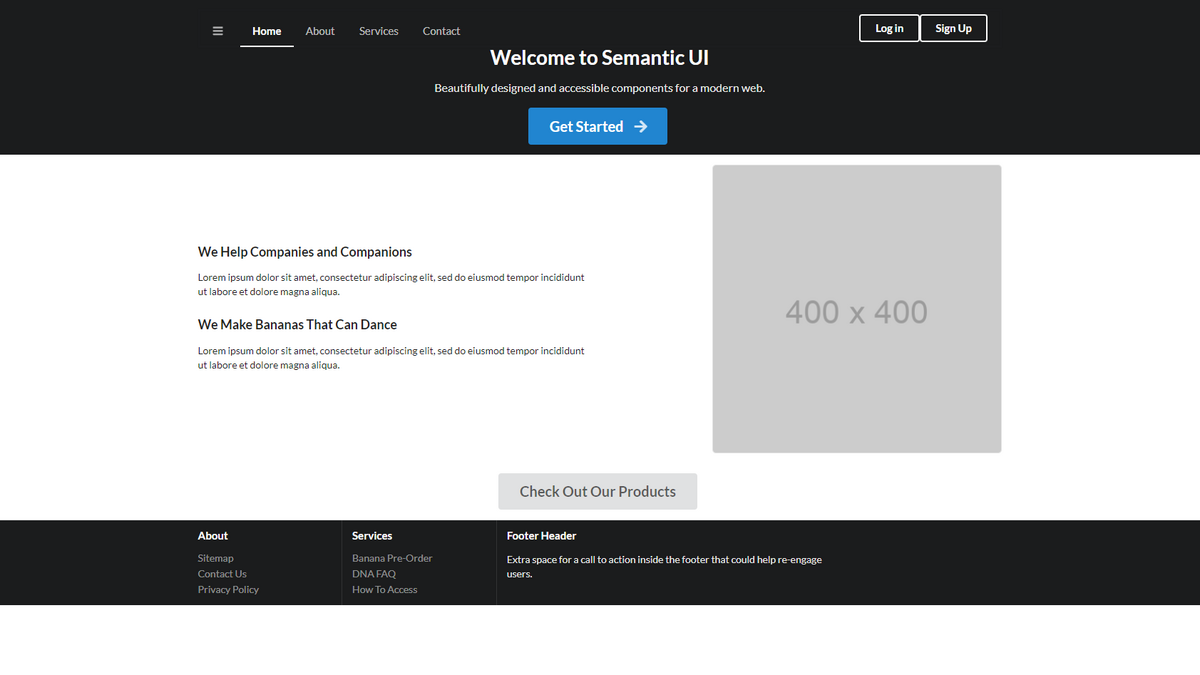Open the hamburger sidebar menu icon
The height and width of the screenshot is (675, 1200).
(x=218, y=31)
